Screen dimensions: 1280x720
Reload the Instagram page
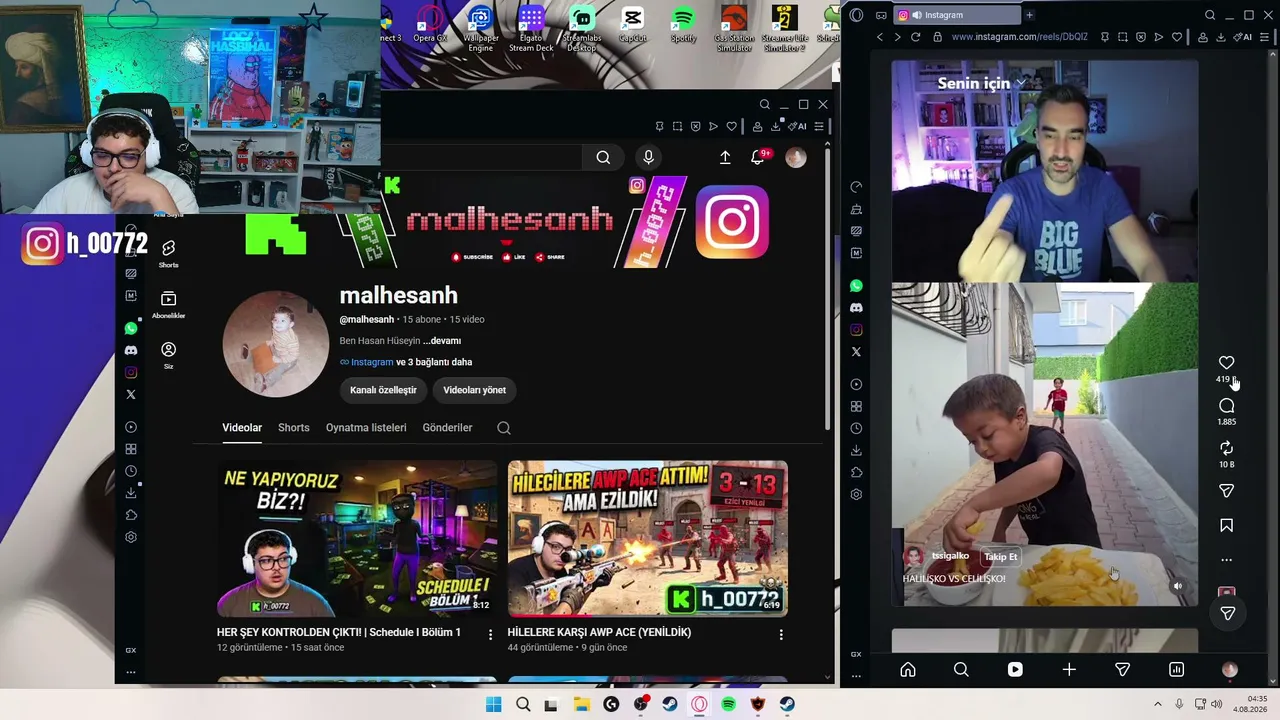tap(915, 37)
